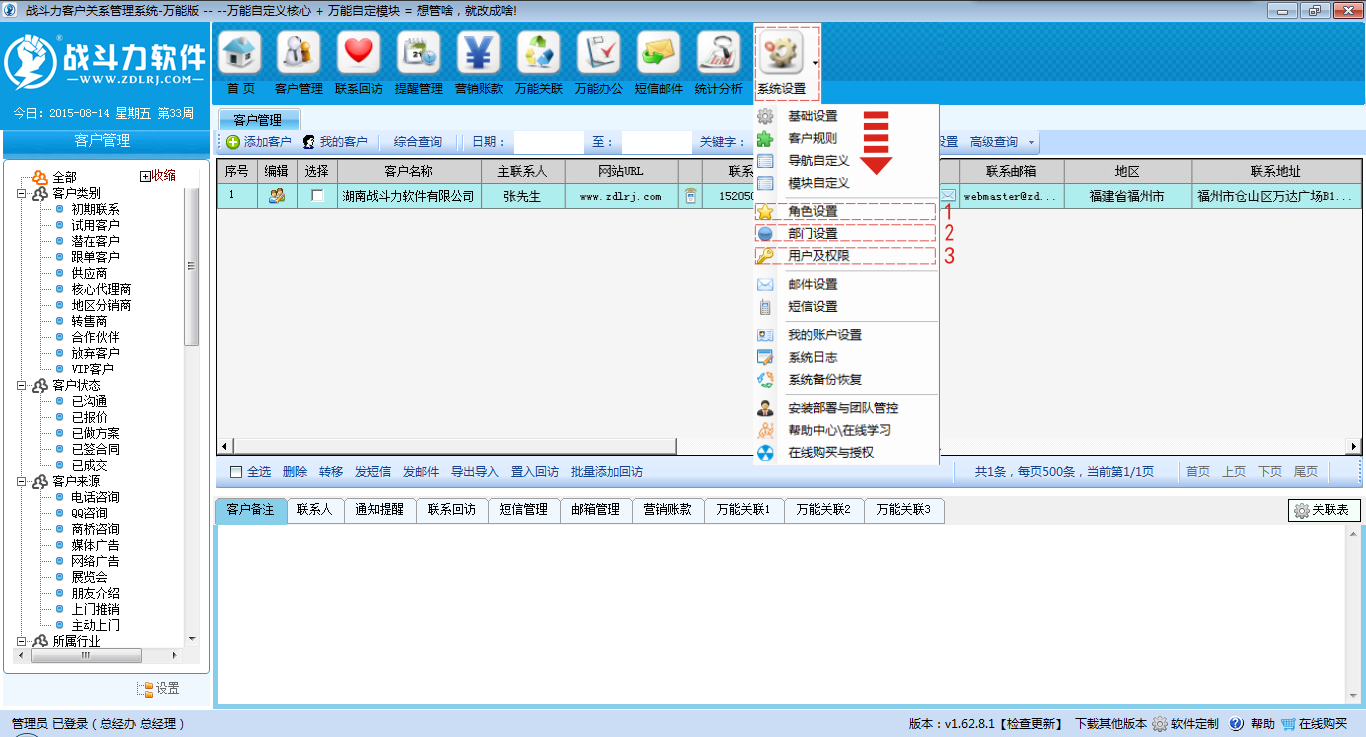Open 万能办公 checklist icon
This screenshot has width=1366, height=737.
coord(599,53)
